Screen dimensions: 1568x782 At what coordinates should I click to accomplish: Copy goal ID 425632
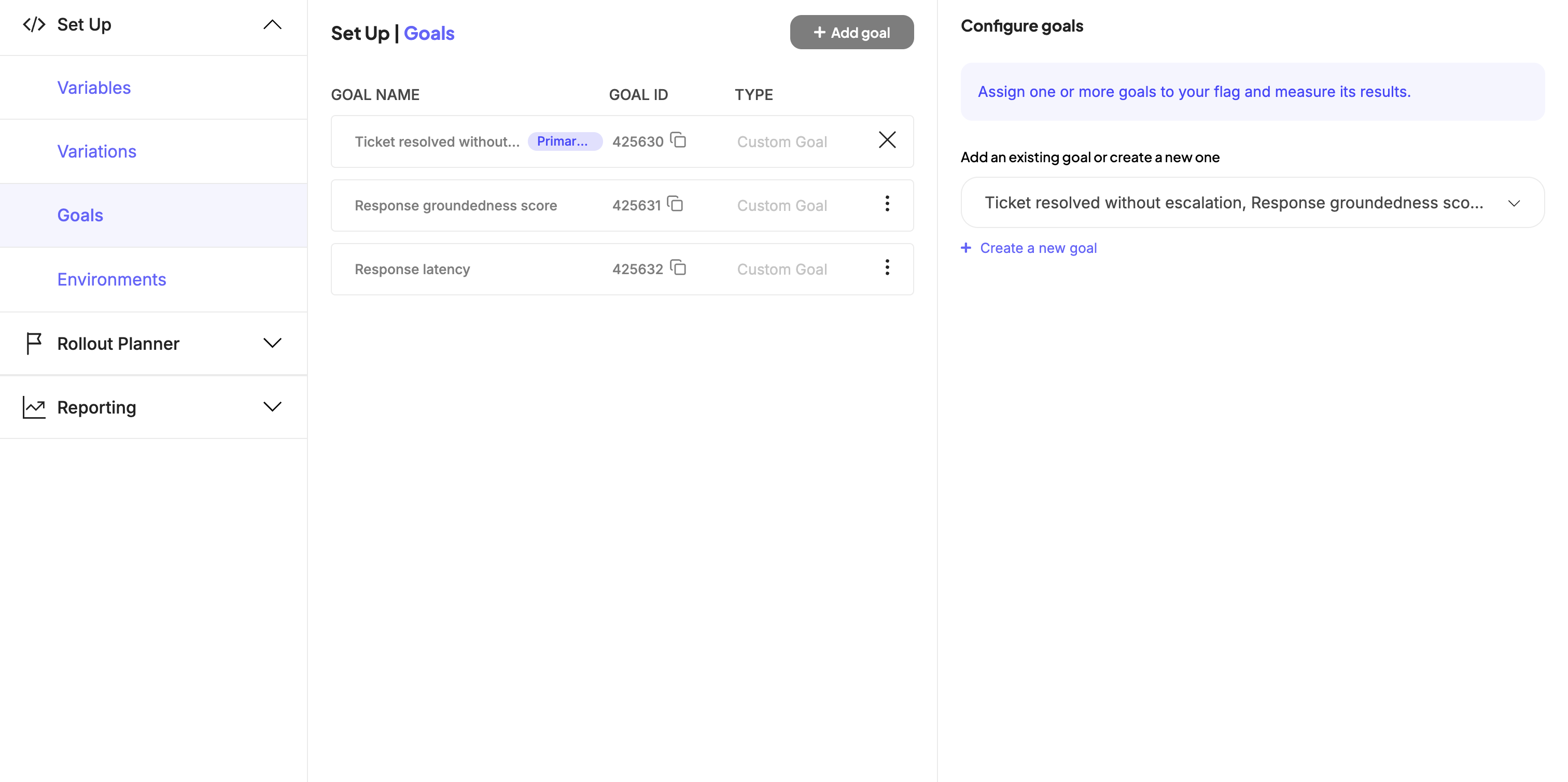click(x=678, y=267)
